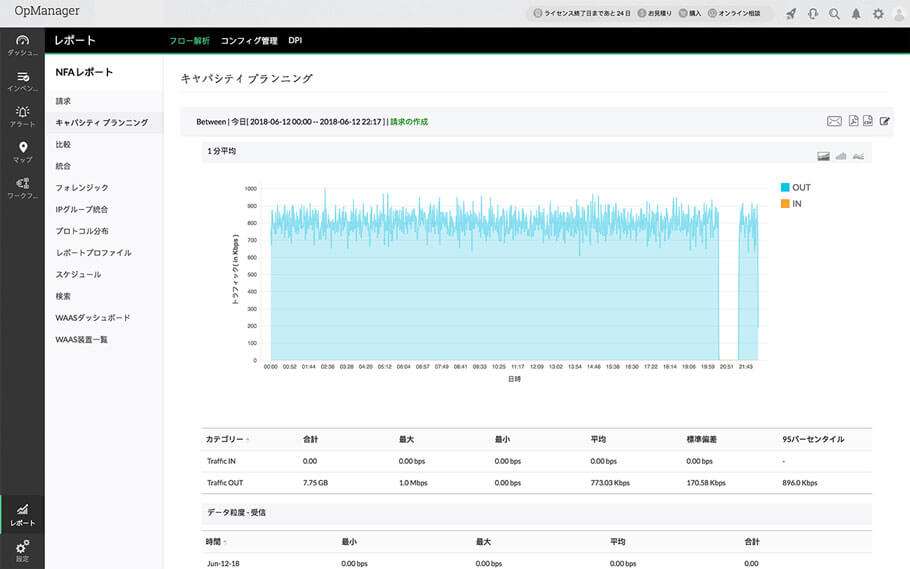Open アラート in the left sidebar
910x569 pixels.
tap(22, 115)
